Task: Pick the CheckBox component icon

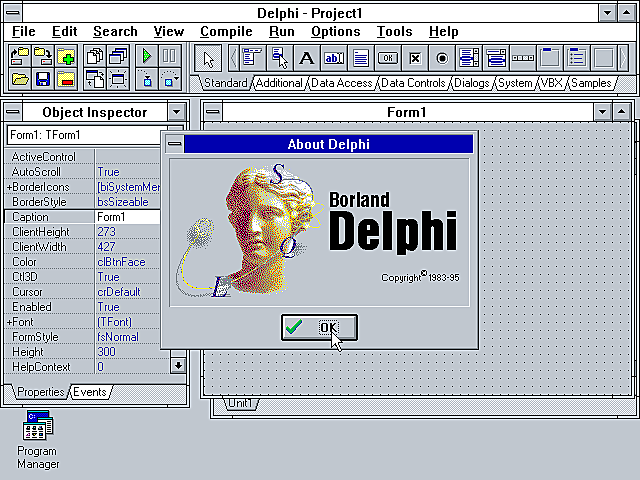Action: pyautogui.click(x=415, y=58)
